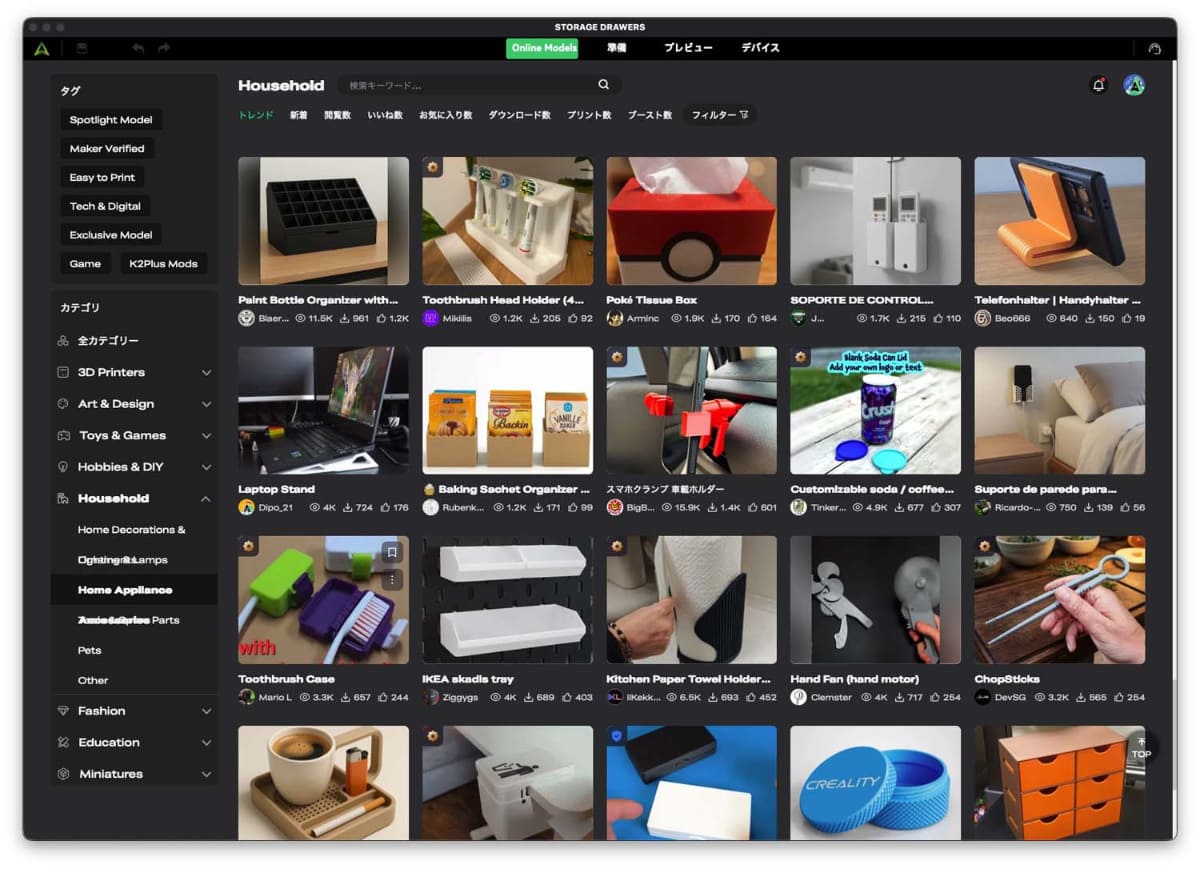Sort models by 新着
This screenshot has height=869, width=1200.
299,115
